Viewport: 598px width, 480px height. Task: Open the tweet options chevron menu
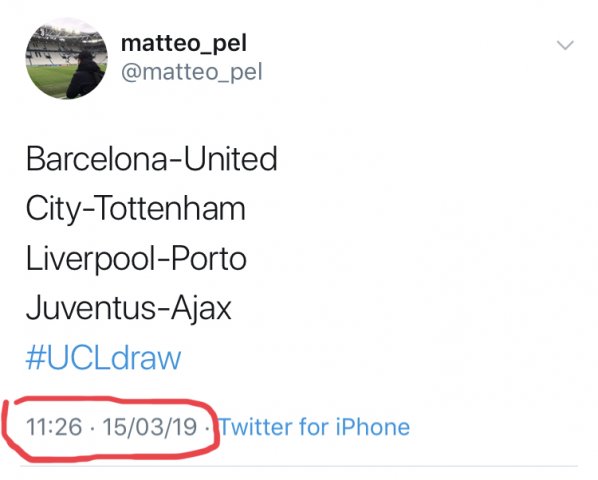pos(565,45)
